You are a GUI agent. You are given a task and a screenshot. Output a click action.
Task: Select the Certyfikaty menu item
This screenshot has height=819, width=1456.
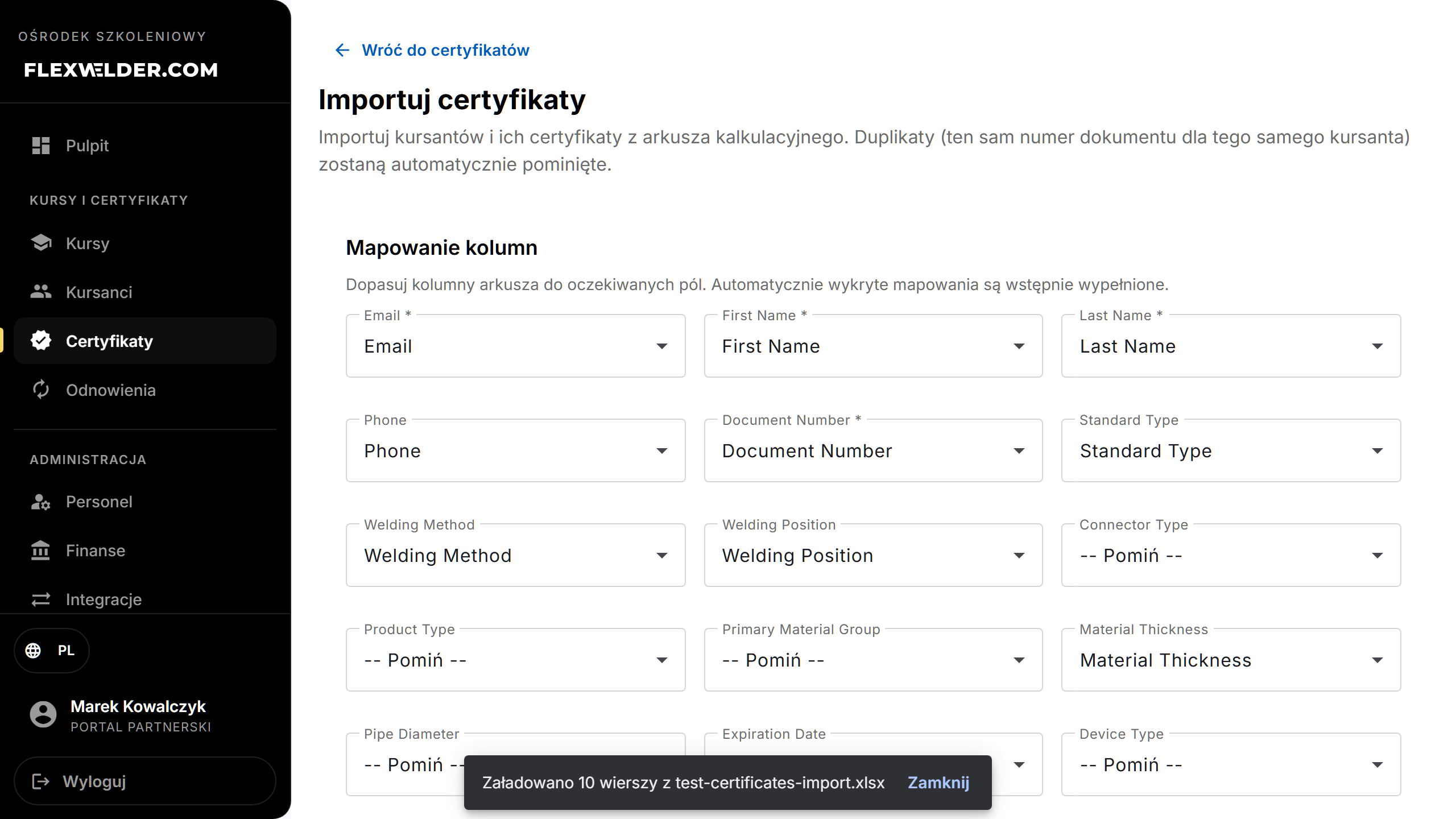[x=145, y=341]
